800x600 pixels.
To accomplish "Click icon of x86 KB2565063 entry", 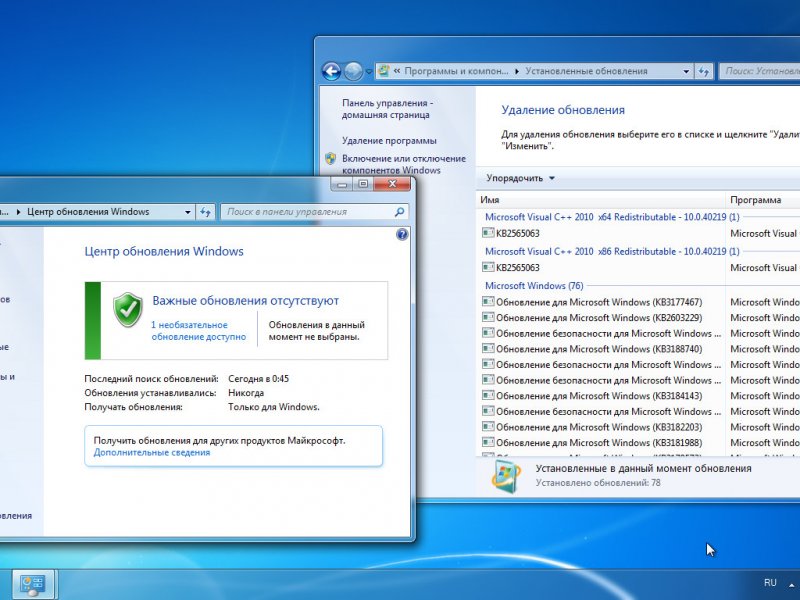I will click(488, 267).
